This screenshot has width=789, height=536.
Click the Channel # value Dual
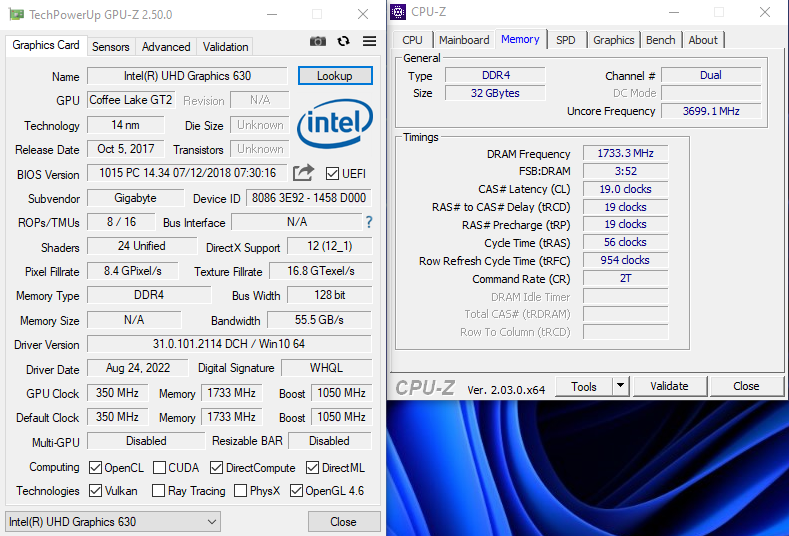pos(711,75)
